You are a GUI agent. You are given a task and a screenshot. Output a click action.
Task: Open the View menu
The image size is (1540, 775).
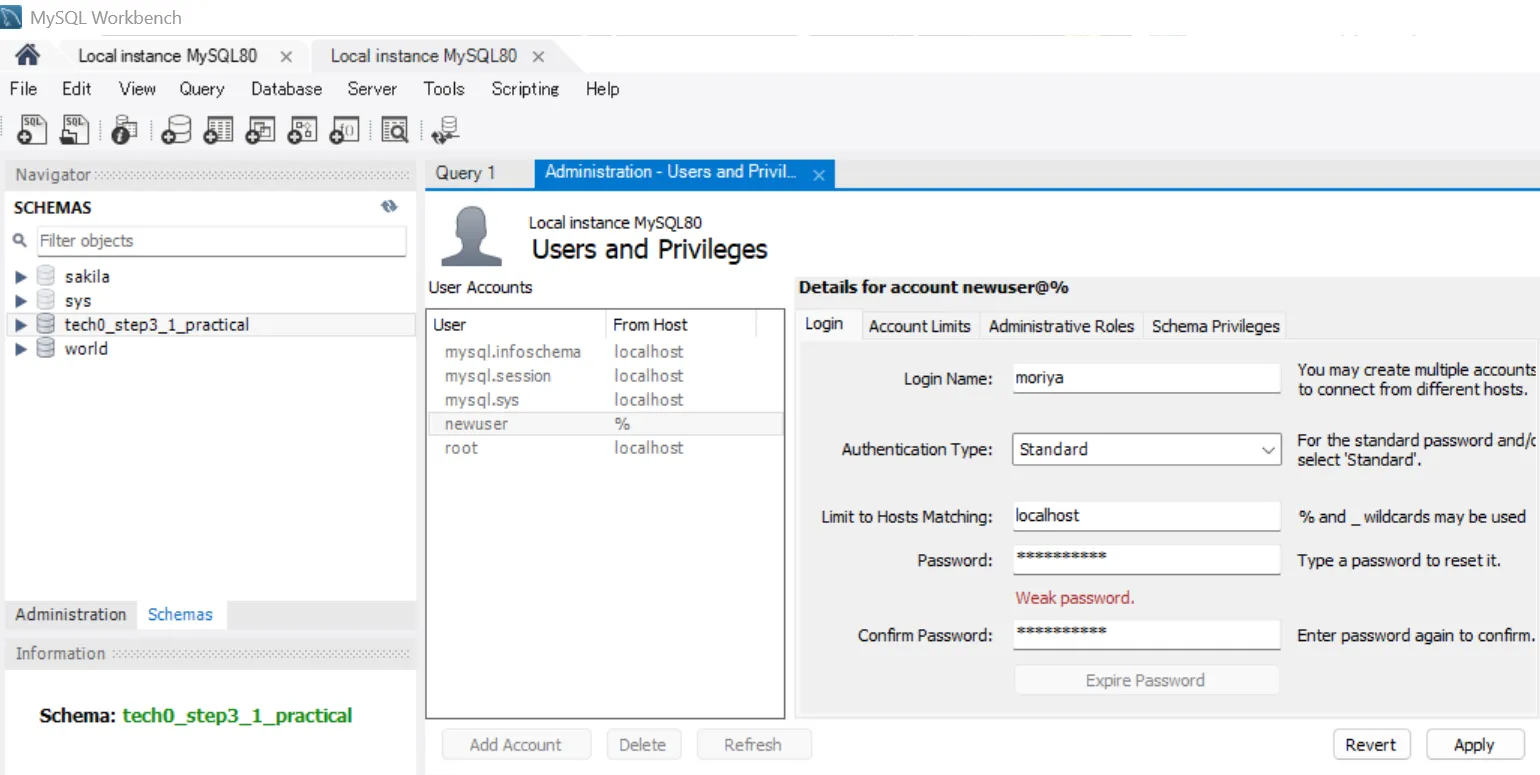click(137, 89)
